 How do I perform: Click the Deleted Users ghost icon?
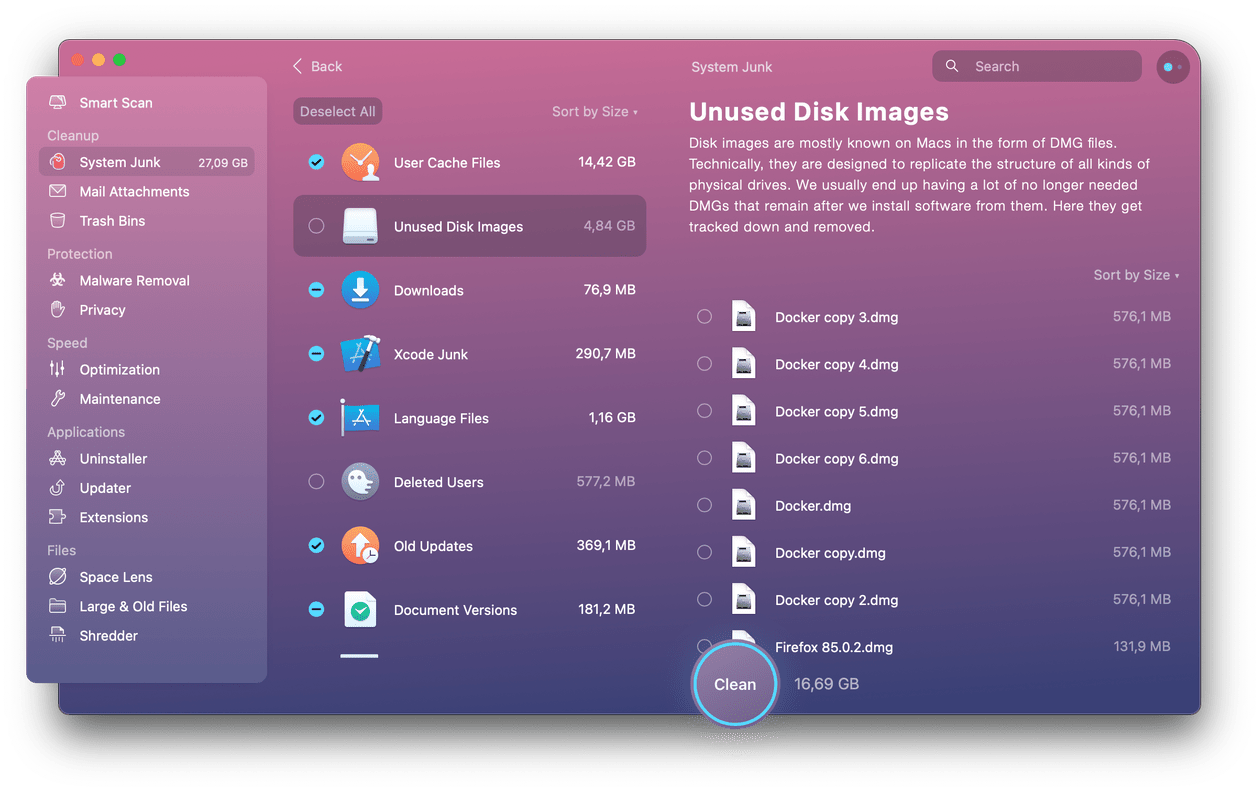pos(361,482)
